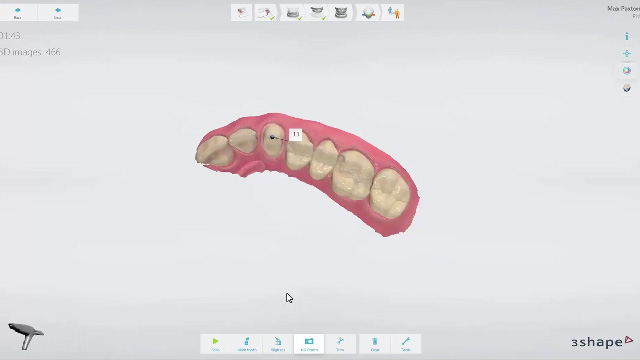Image resolution: width=640 pixels, height=360 pixels.
Task: Switch to the upper jaw scan step
Action: 317,13
